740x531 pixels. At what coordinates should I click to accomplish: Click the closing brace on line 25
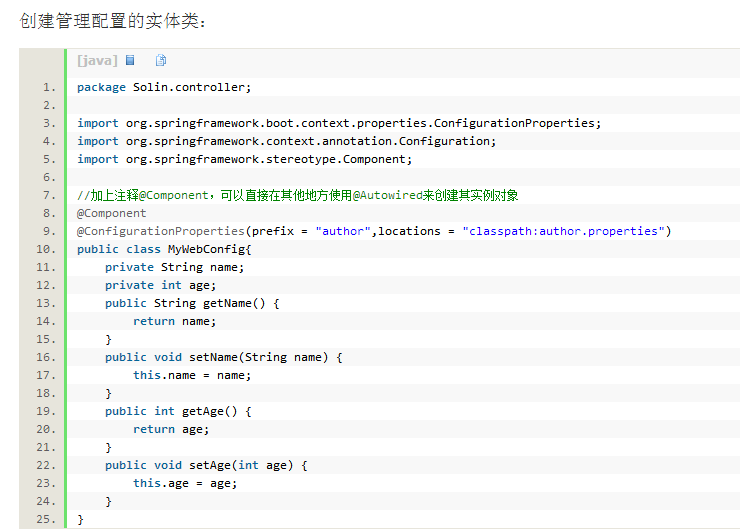pos(80,520)
